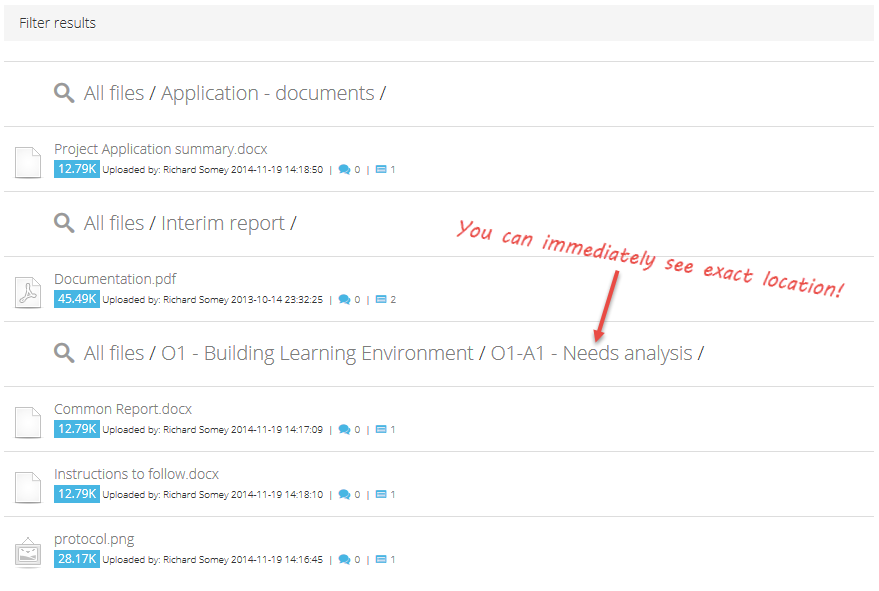Screen dimensions: 879x591
Task: Click the document icon for Common Report.docx
Action: point(28,422)
